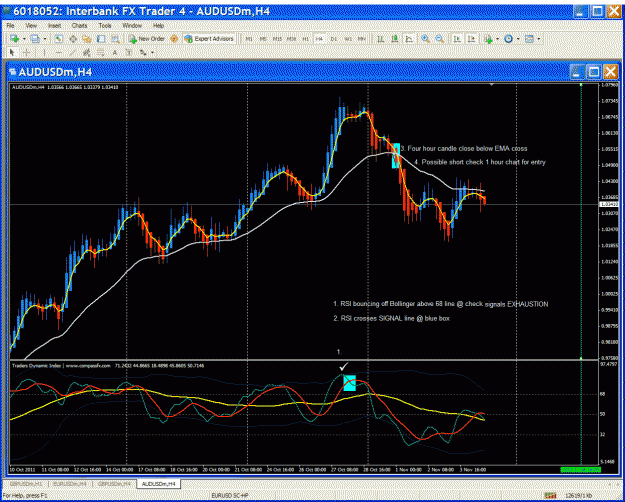Zoom in on the chart
This screenshot has height=502, width=625.
point(426,39)
